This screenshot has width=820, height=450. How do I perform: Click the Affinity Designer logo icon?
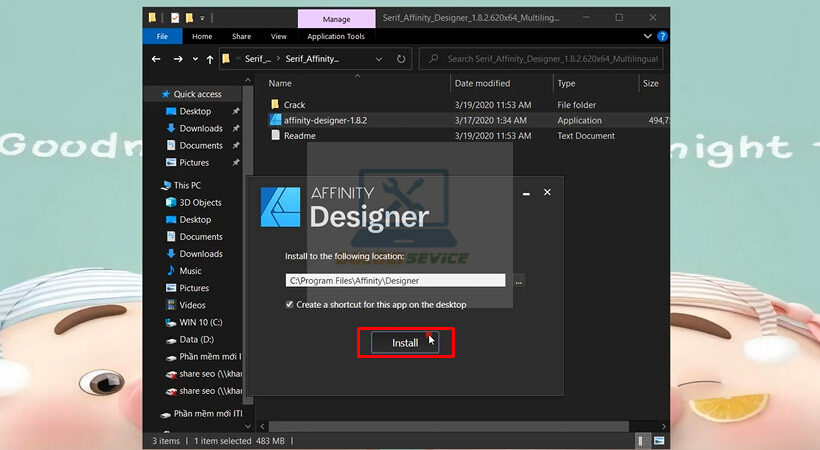coord(280,207)
